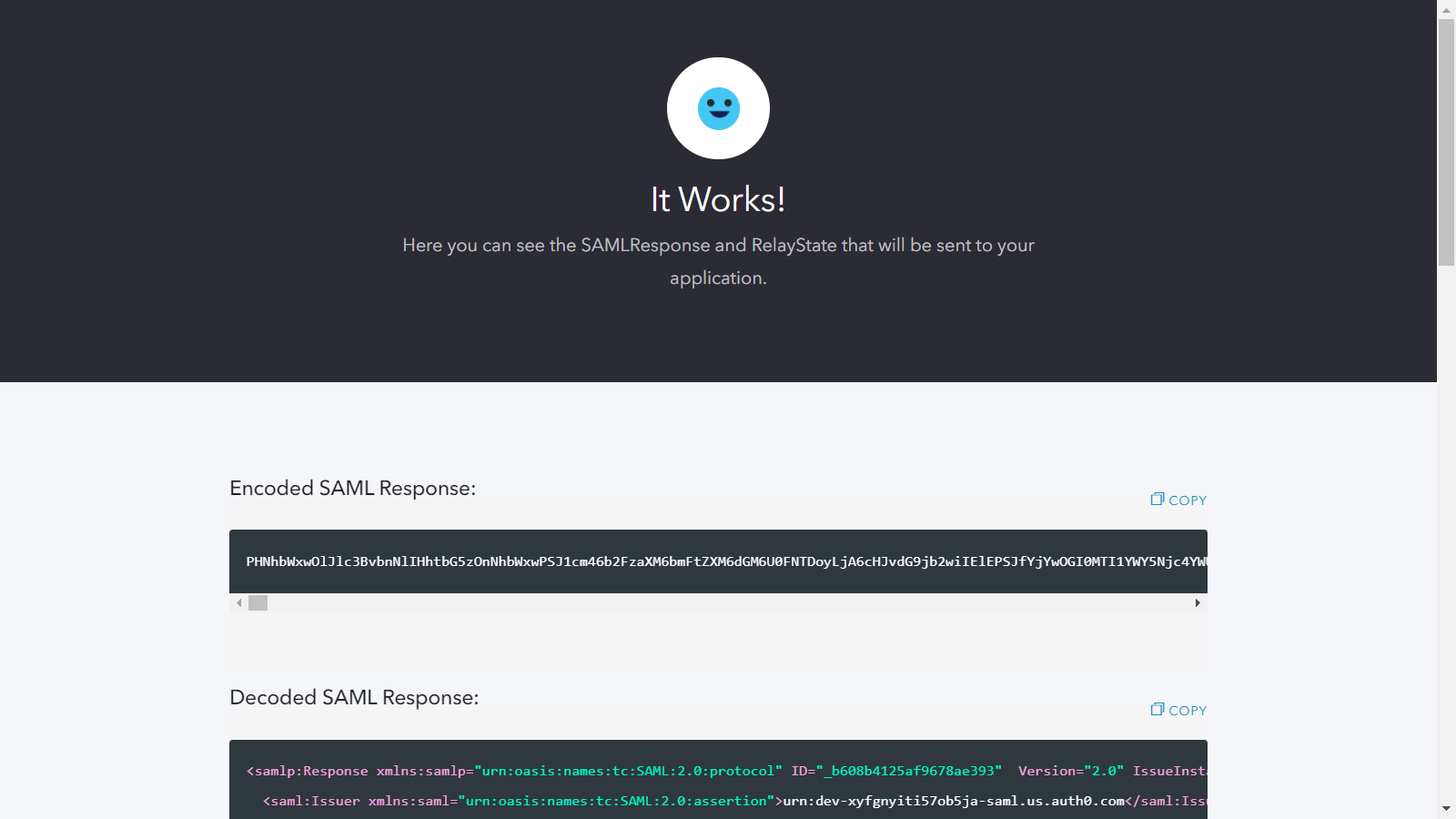Click the page scrollbar track below the thumb
The height and width of the screenshot is (819, 1456).
[x=1446, y=546]
